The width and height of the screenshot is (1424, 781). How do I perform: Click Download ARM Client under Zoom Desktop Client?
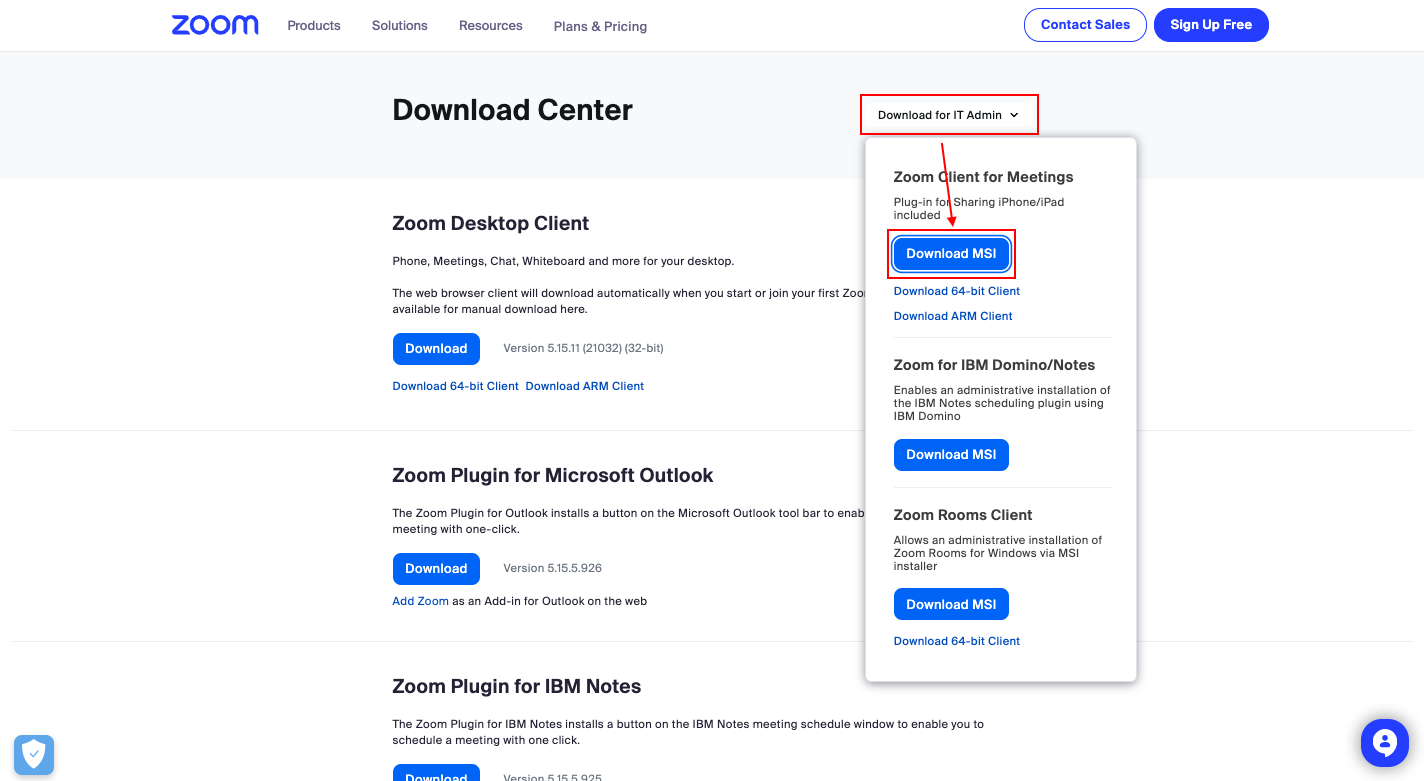click(x=585, y=386)
